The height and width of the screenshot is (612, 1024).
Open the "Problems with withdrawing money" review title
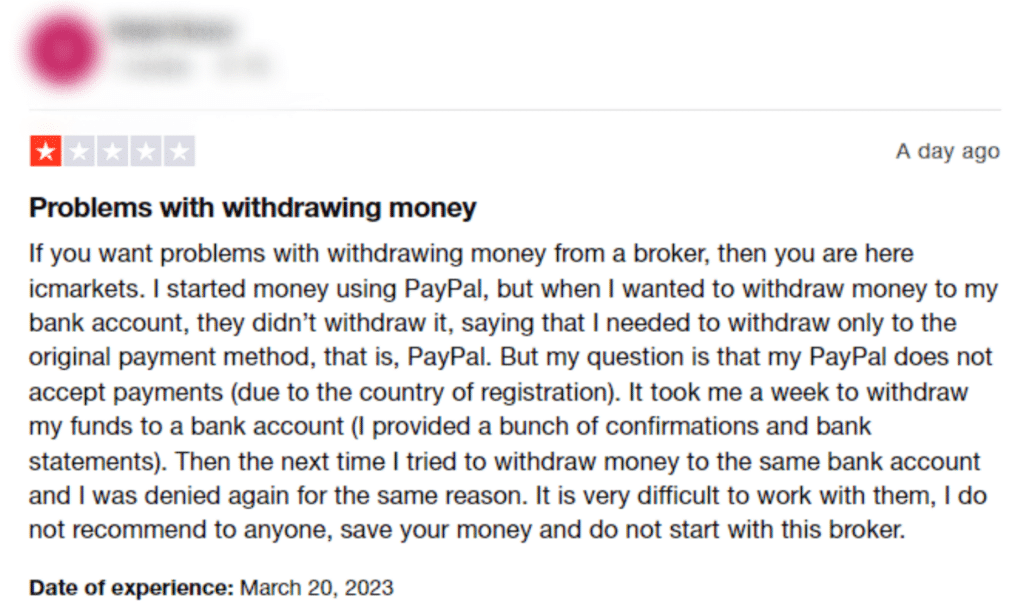[x=253, y=208]
